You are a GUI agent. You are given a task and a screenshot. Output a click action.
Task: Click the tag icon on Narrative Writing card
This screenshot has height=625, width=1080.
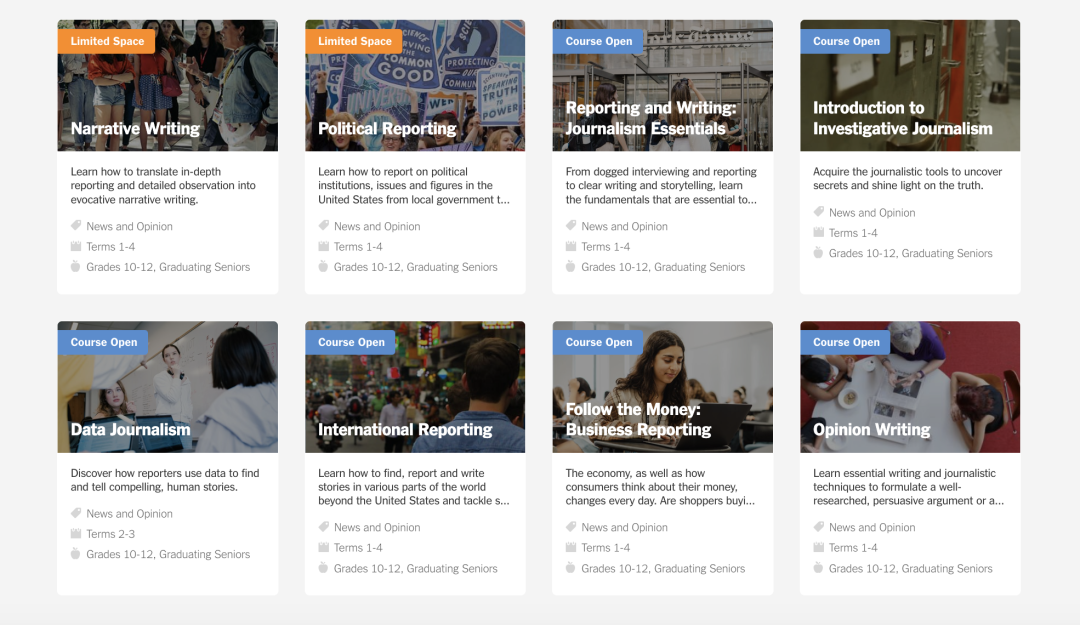pyautogui.click(x=76, y=226)
